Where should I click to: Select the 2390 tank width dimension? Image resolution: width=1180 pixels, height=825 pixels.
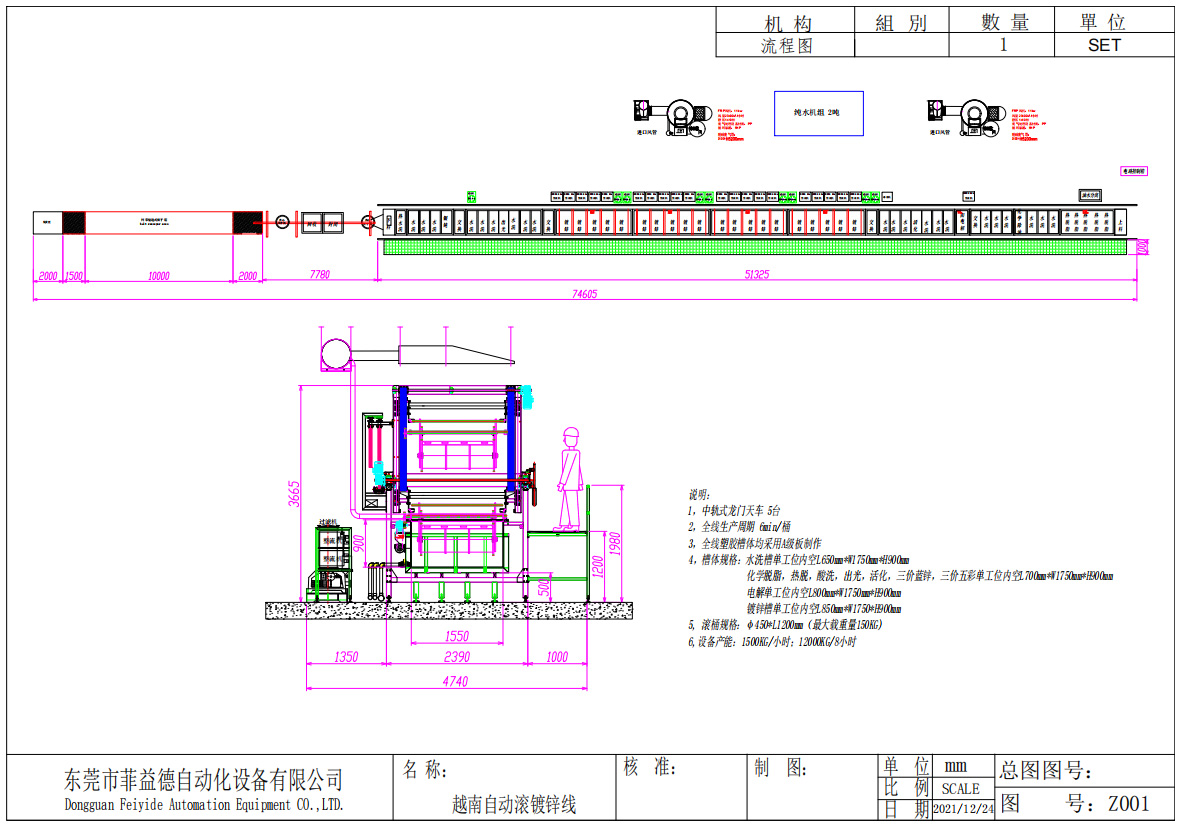coord(457,657)
